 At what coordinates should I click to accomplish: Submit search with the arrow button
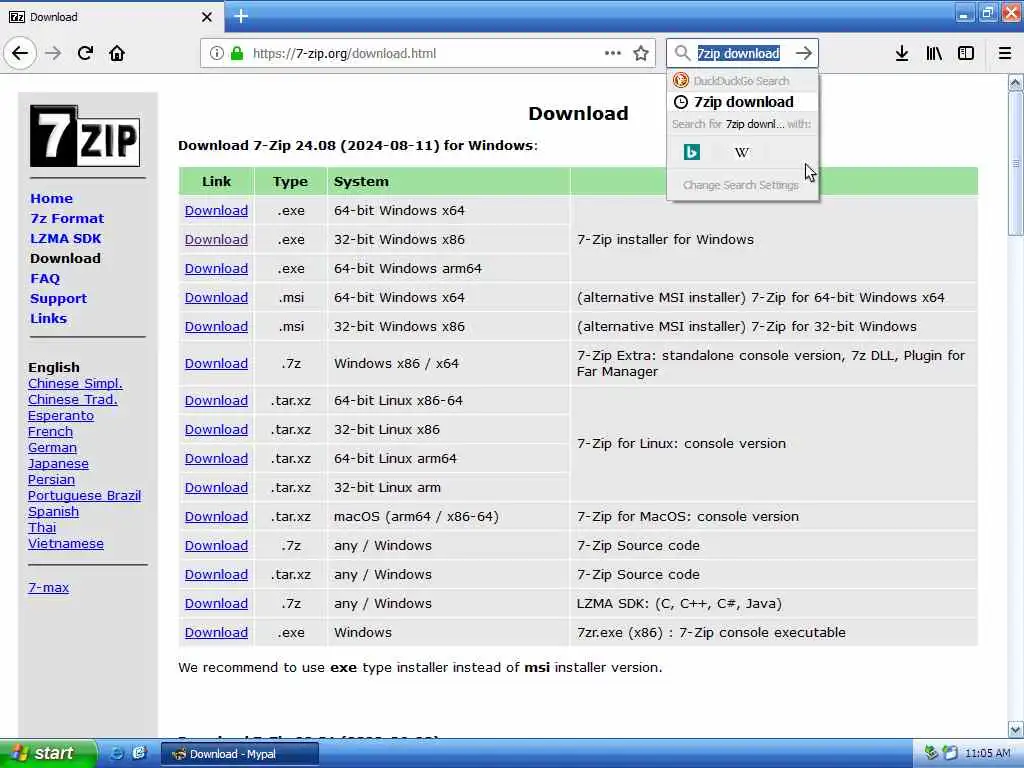pyautogui.click(x=804, y=53)
